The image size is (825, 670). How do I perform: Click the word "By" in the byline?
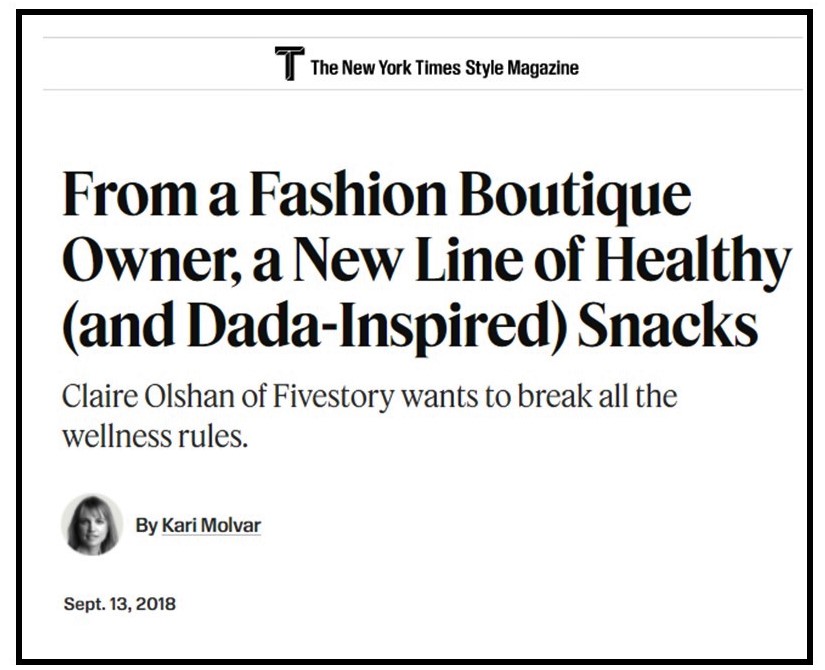tap(146, 525)
